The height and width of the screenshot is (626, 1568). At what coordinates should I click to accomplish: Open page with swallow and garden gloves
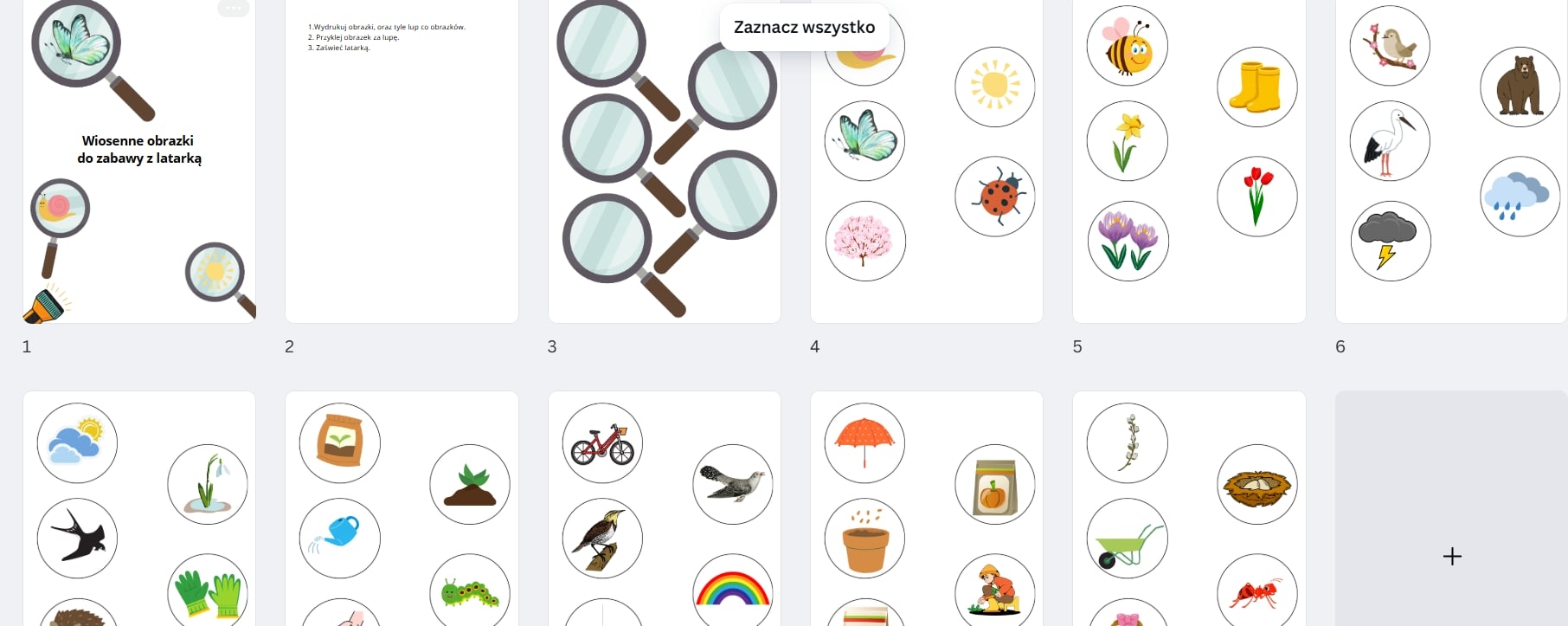pos(139,508)
